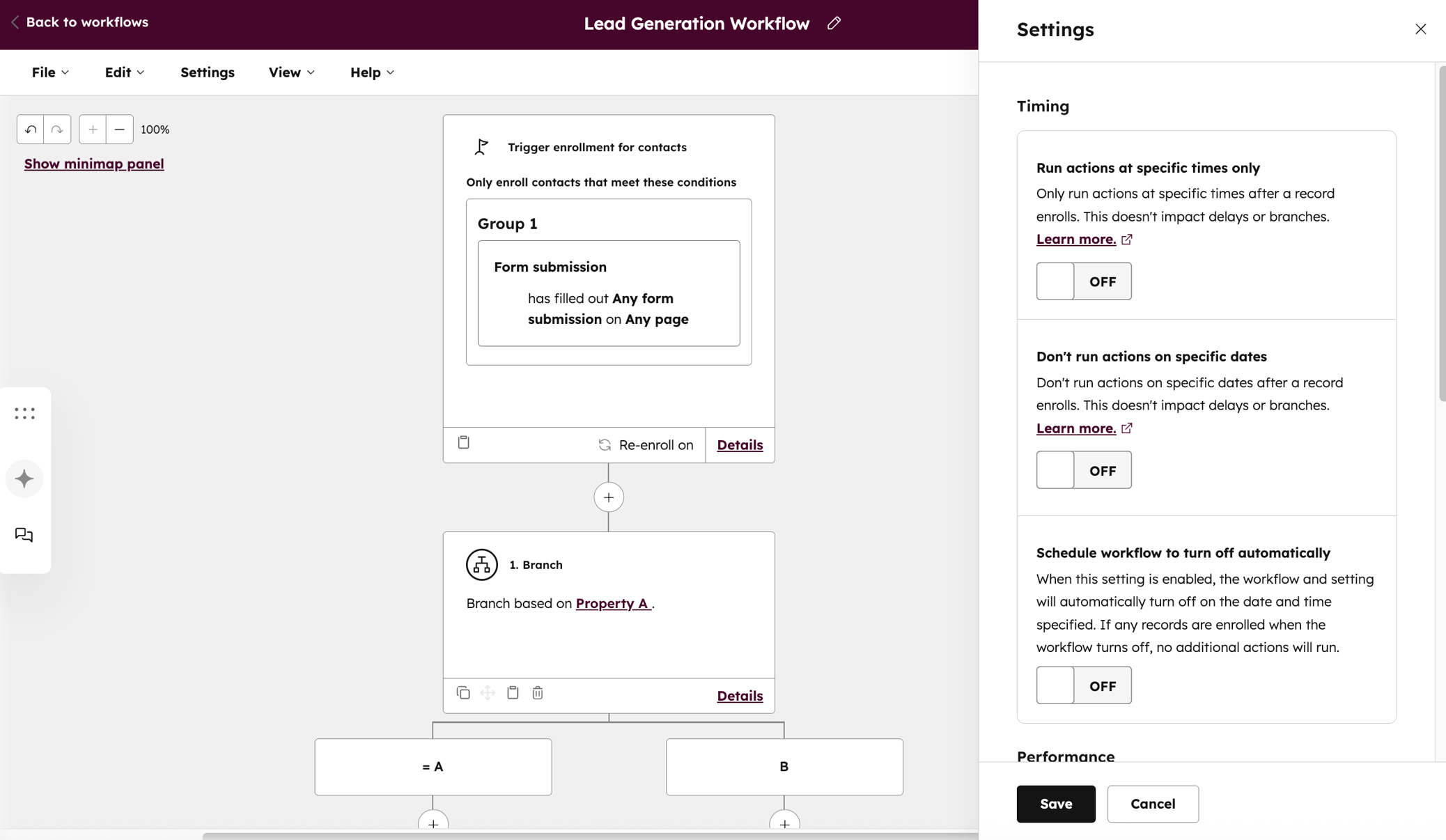Rename the workflow via the pencil icon
The height and width of the screenshot is (840, 1446).
pos(833,23)
